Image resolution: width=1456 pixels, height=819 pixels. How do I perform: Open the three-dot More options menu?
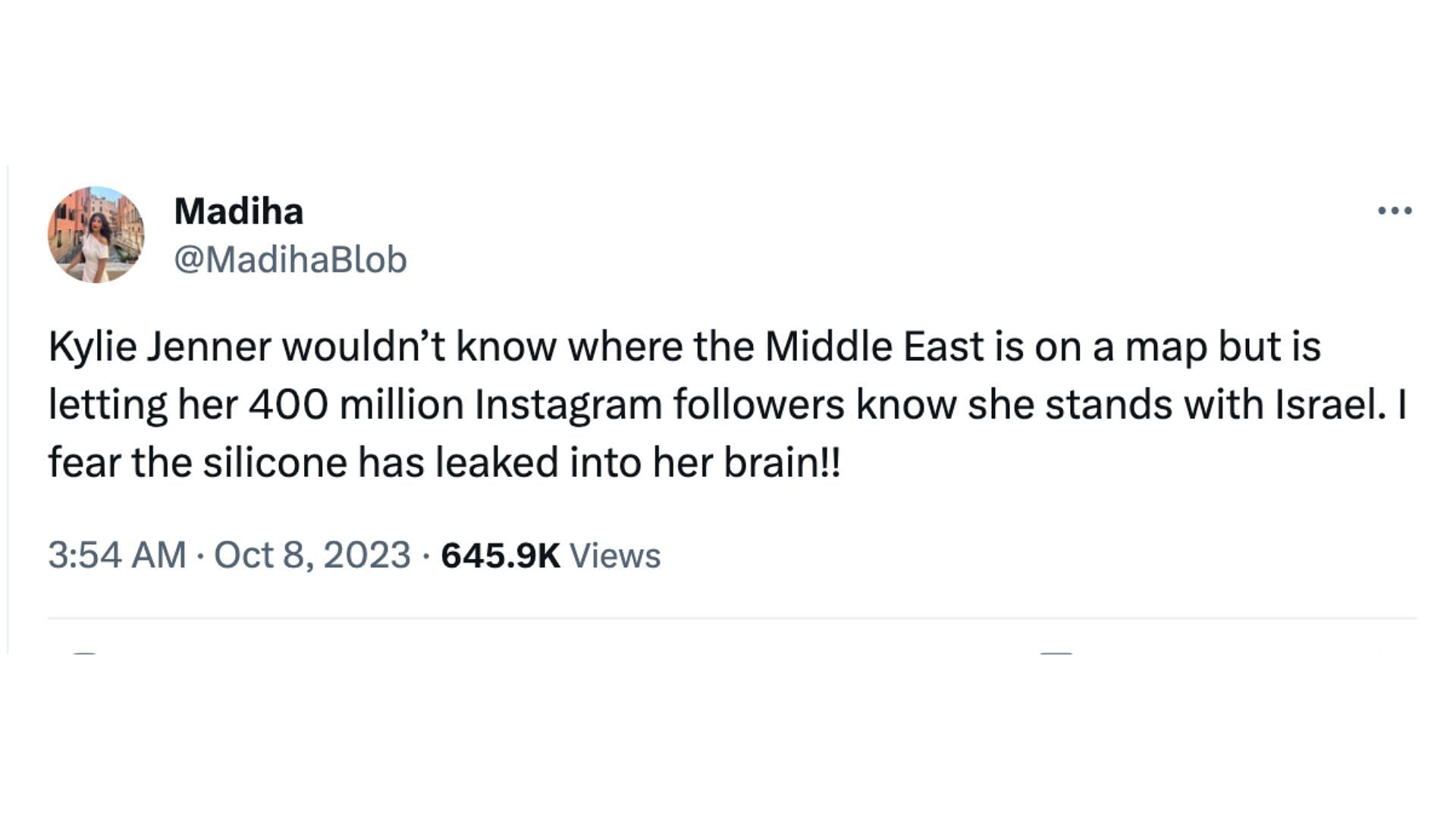(1395, 210)
